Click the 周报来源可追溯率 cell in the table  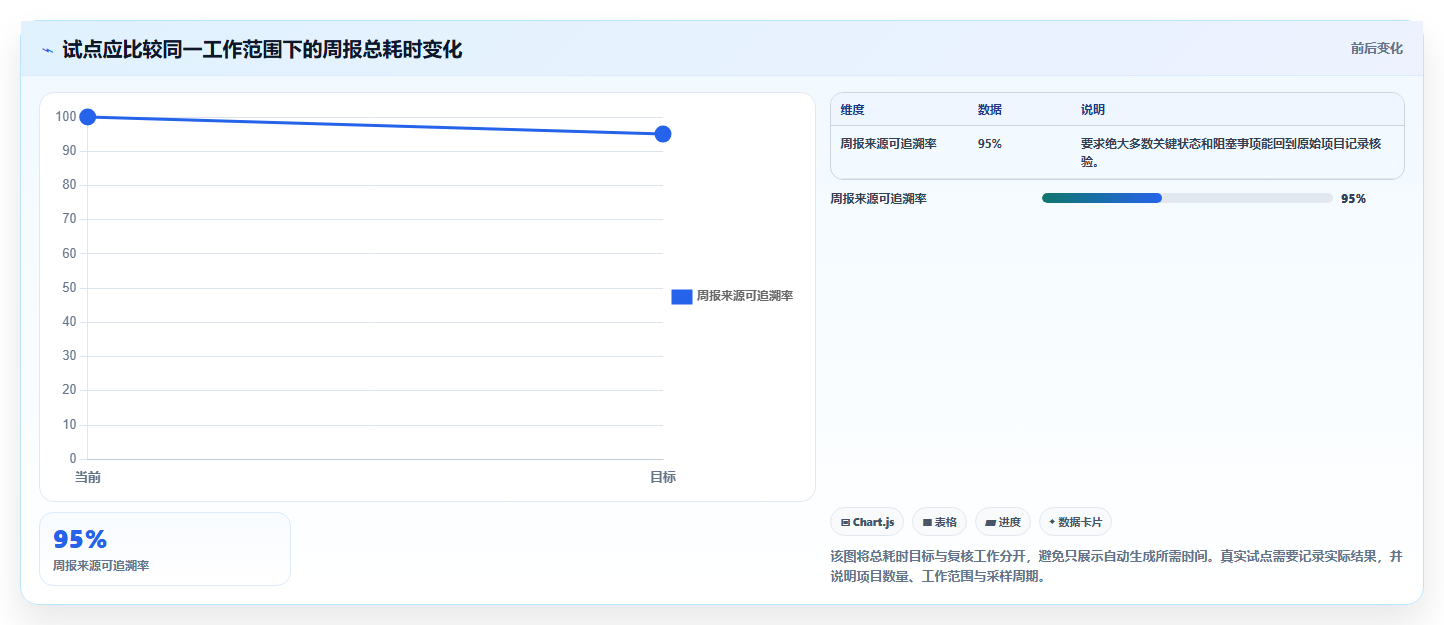click(889, 144)
